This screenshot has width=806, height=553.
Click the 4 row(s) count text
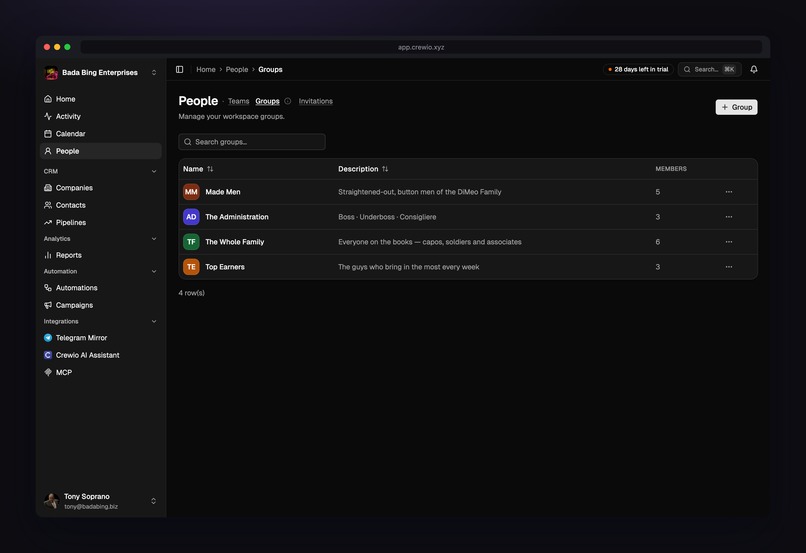pyautogui.click(x=191, y=293)
